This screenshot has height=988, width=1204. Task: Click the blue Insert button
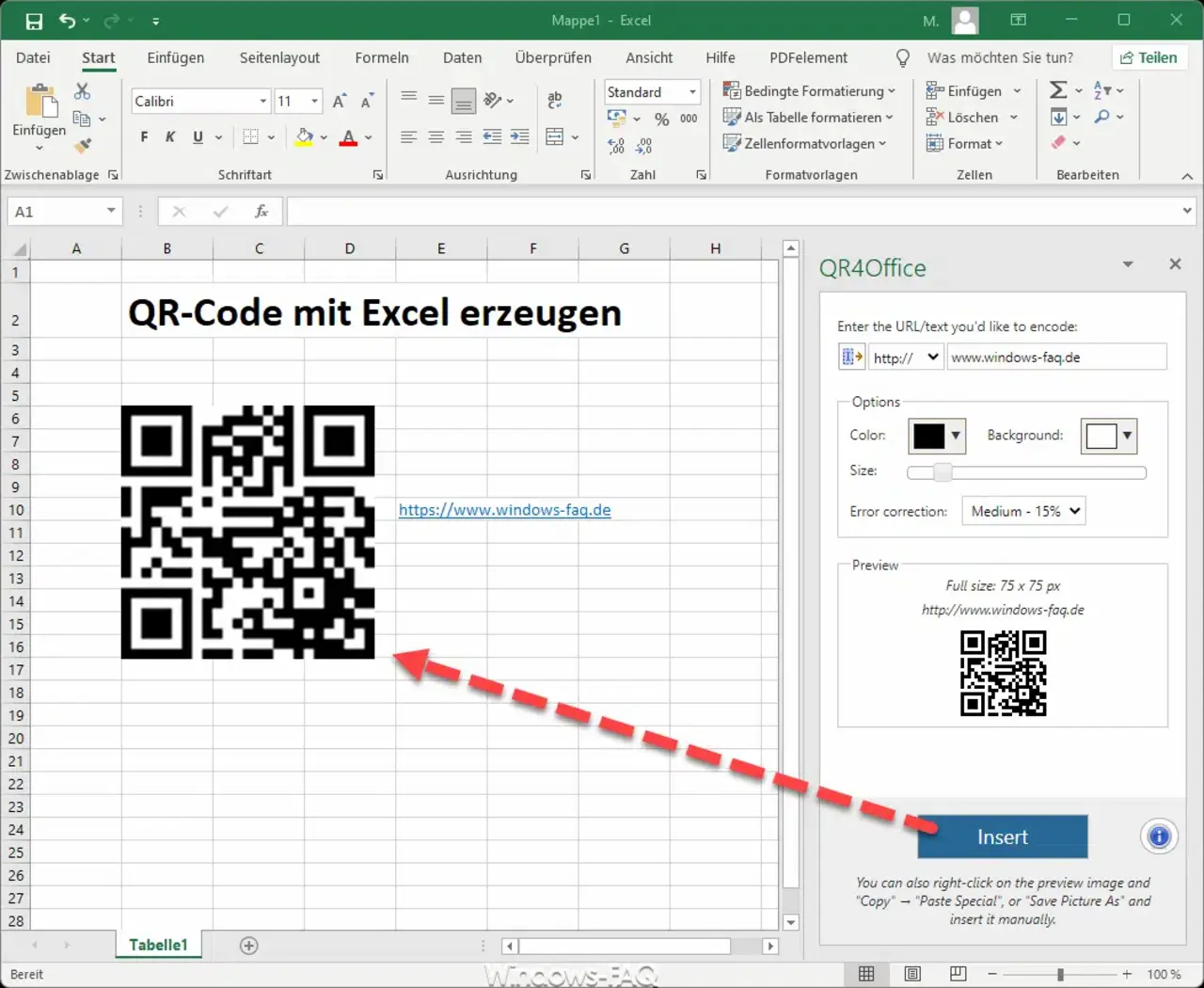1003,837
